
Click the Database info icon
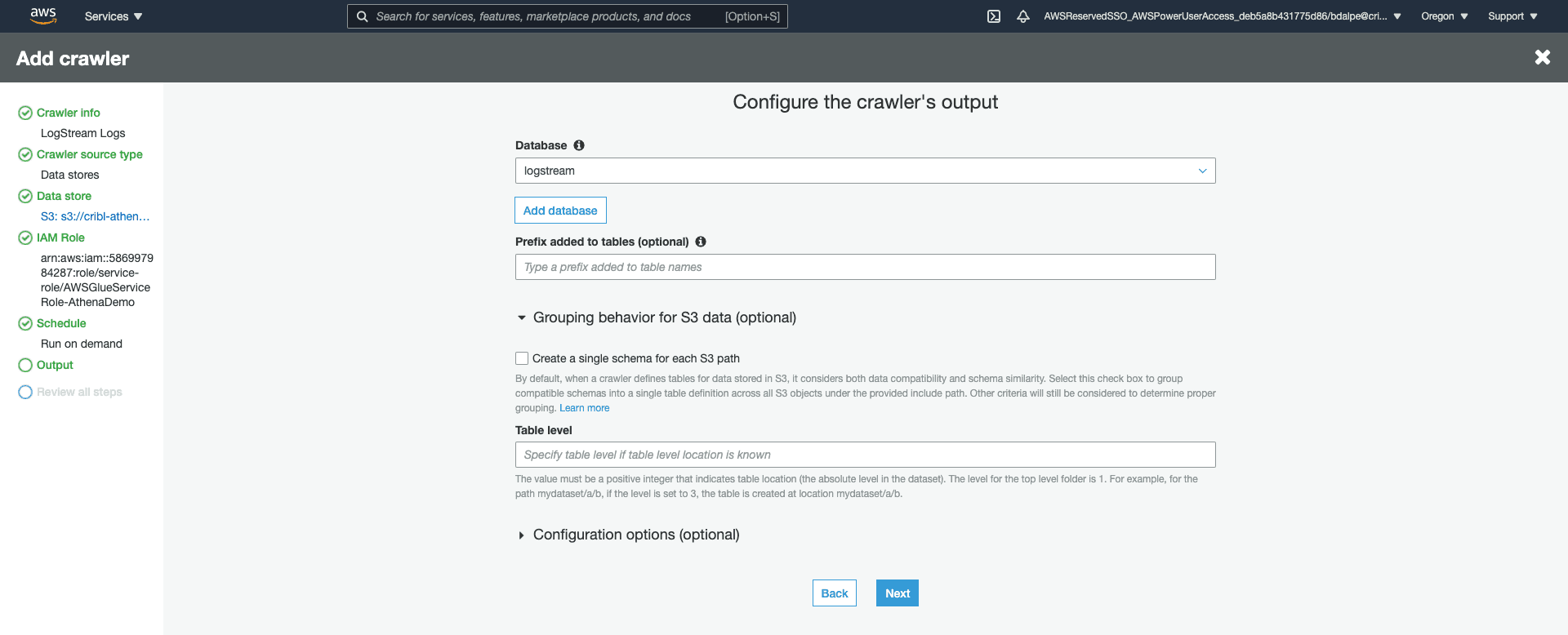tap(579, 145)
